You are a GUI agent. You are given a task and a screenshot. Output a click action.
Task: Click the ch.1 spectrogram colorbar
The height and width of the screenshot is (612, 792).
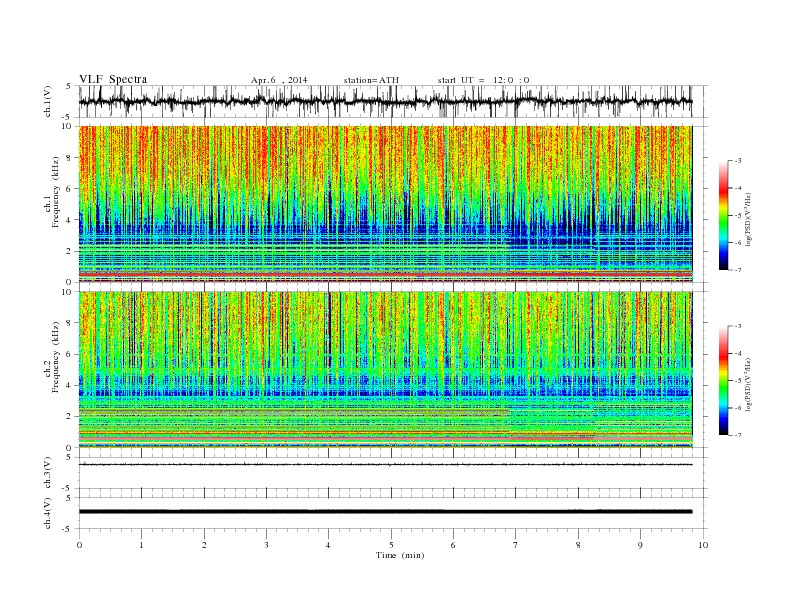point(724,216)
